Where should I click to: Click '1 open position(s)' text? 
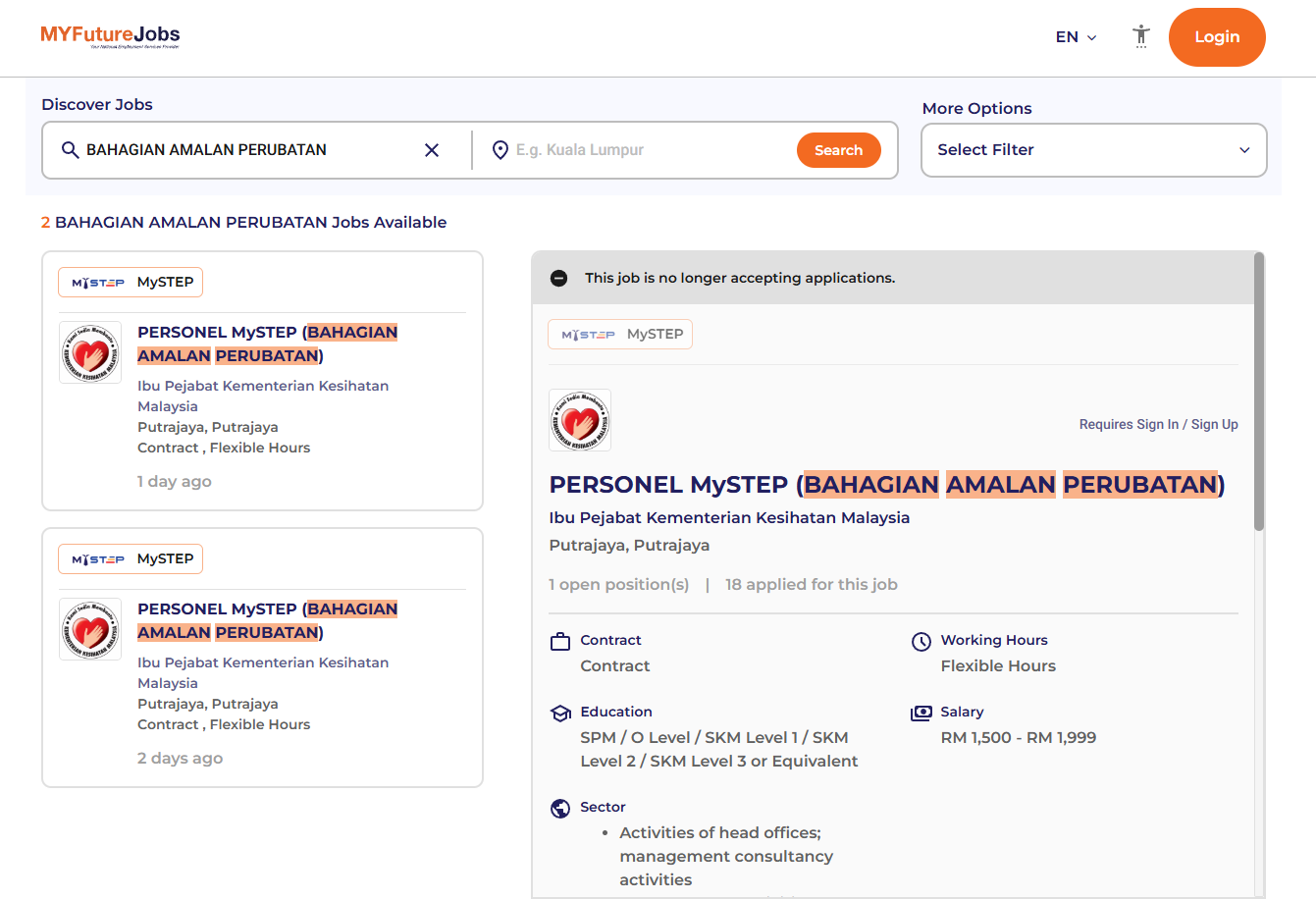(x=619, y=584)
